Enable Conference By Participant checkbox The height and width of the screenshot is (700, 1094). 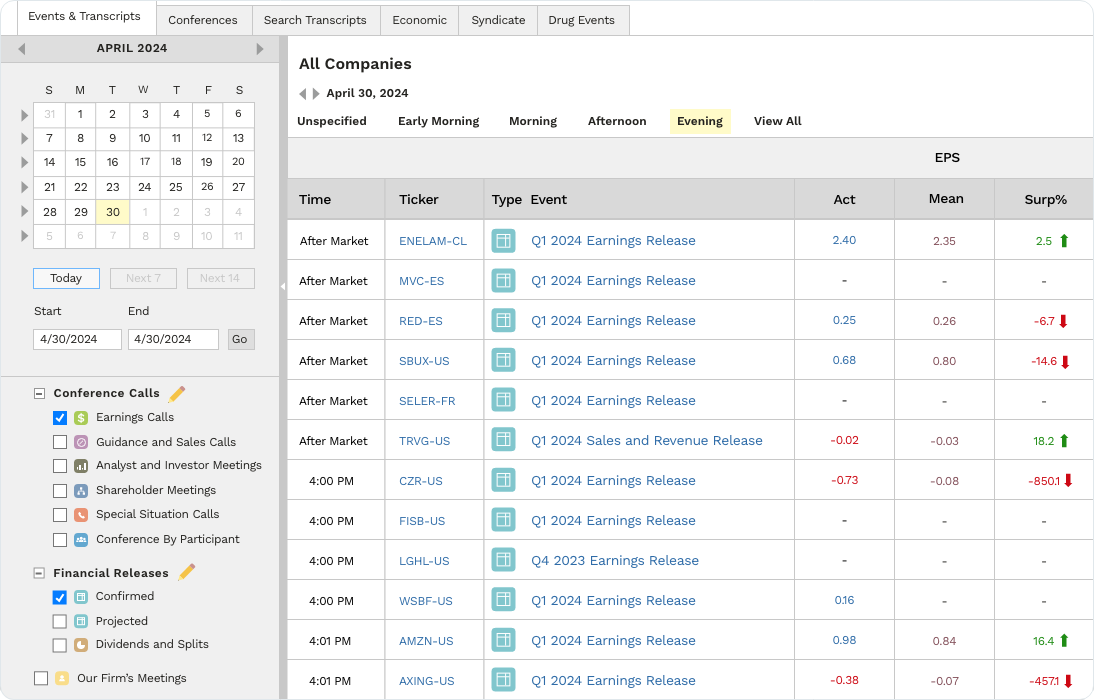[60, 539]
